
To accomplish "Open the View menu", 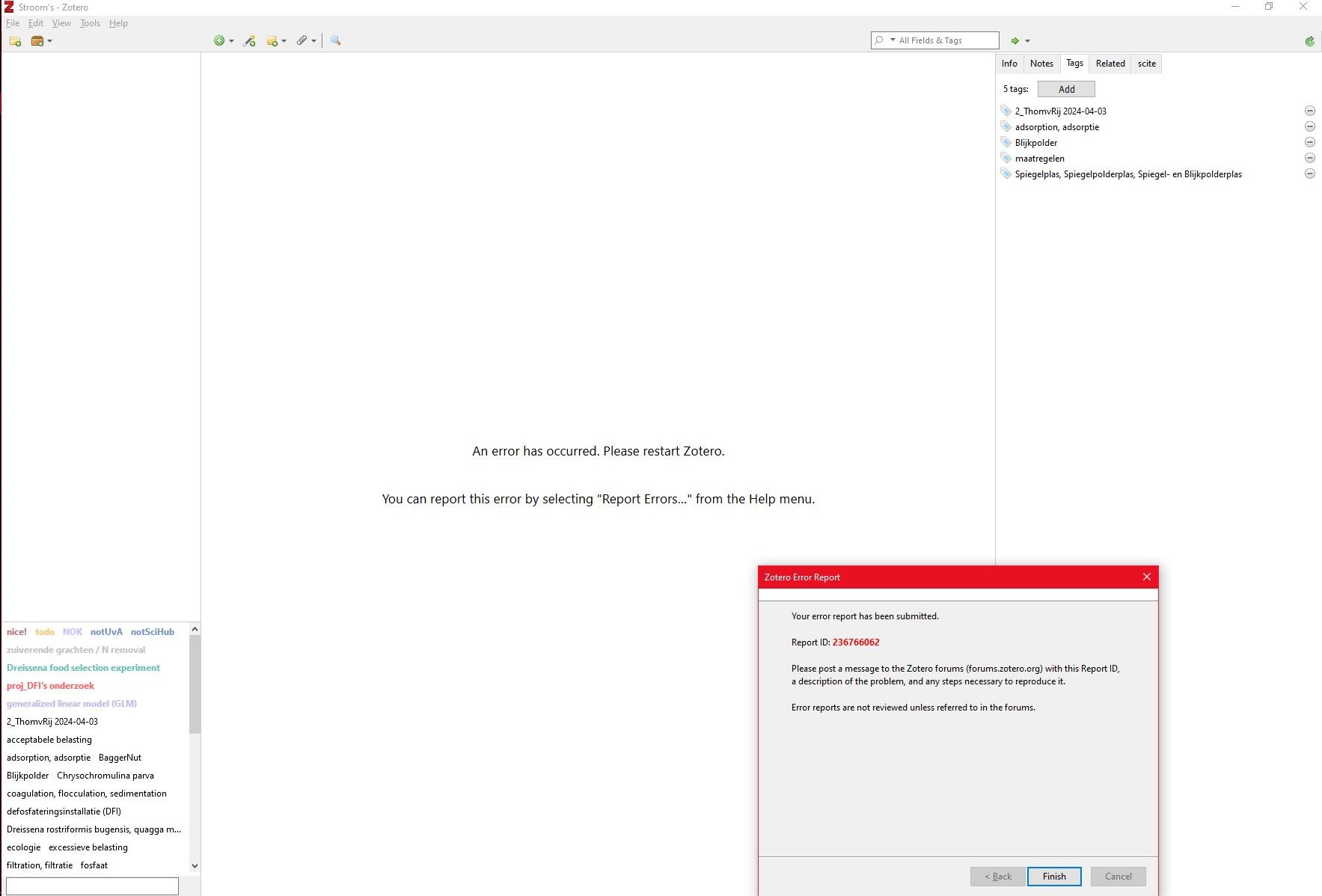I will (x=61, y=23).
